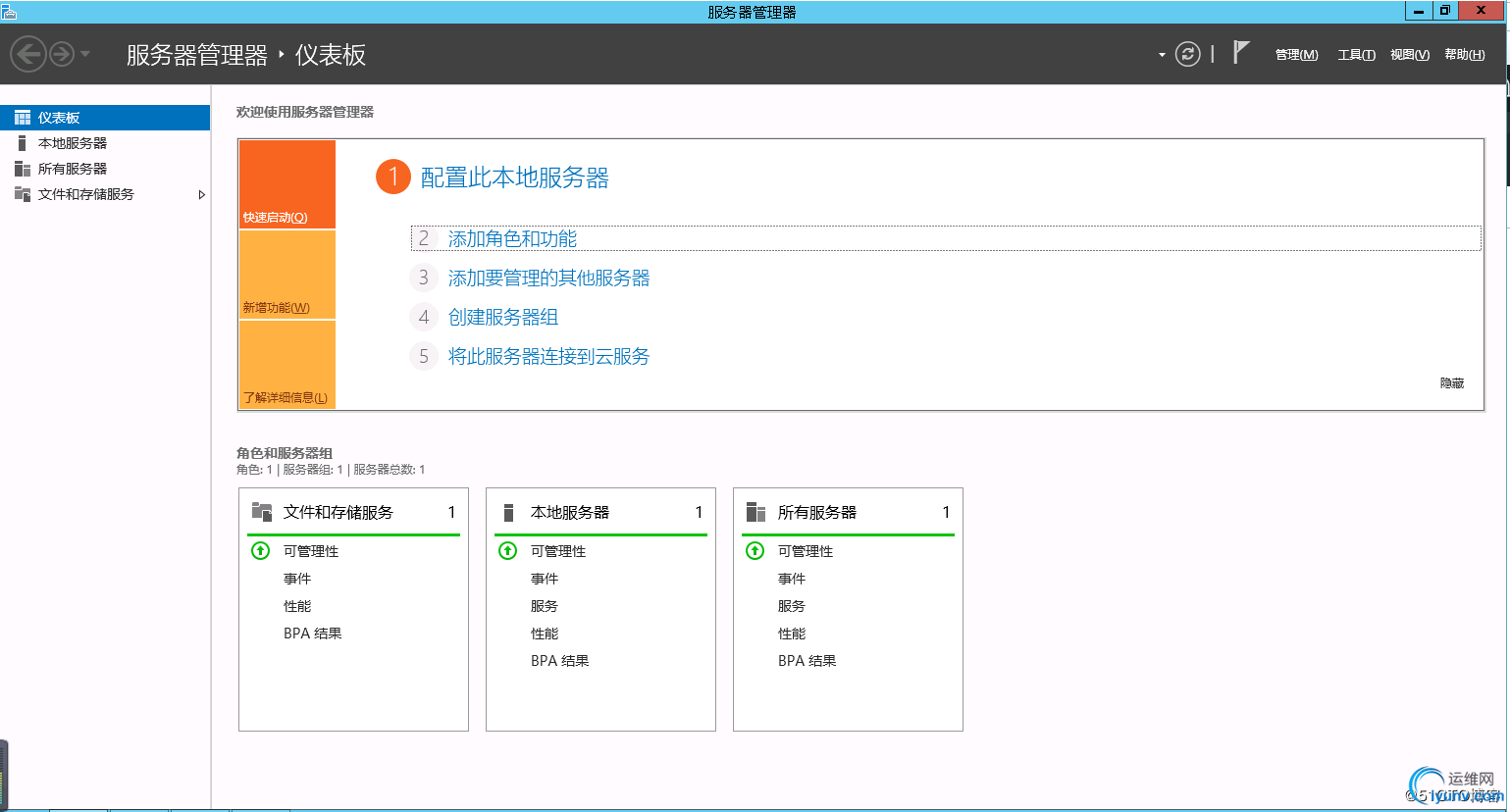Screen dimensions: 1510x812
Task: Click the forward navigation arrow
Action: pyautogui.click(x=62, y=54)
